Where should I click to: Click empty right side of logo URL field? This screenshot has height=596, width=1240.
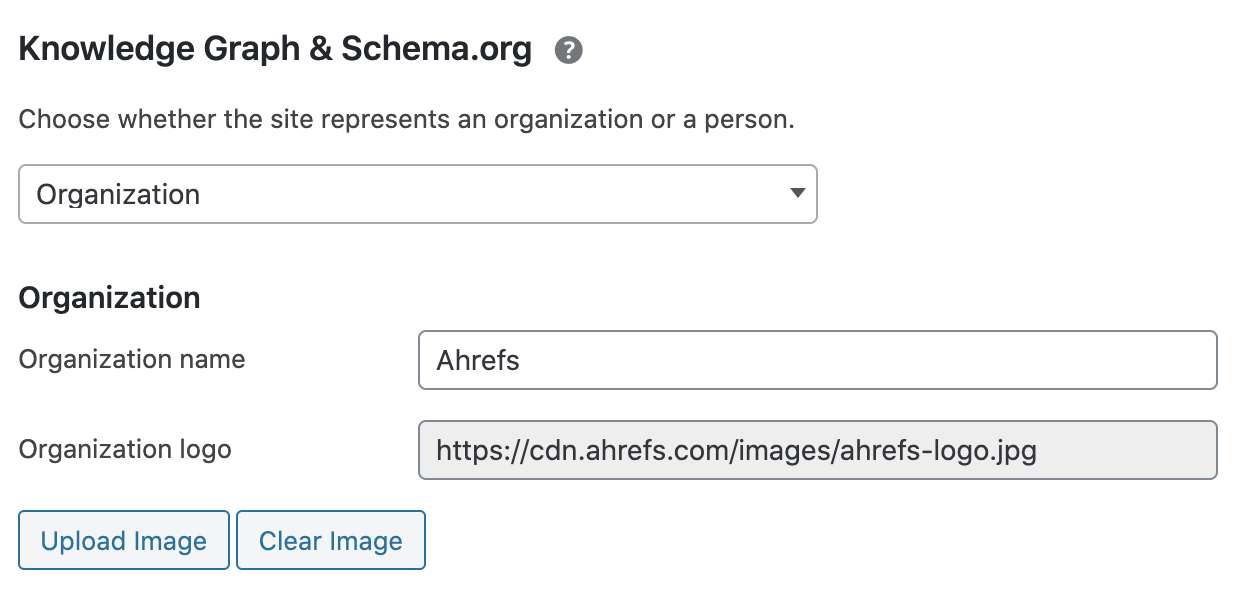pyautogui.click(x=1130, y=450)
